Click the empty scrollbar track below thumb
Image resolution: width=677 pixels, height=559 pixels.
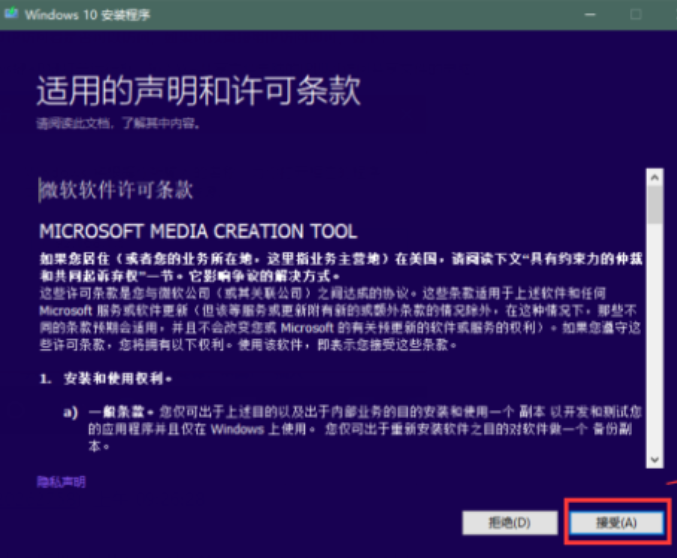tap(654, 340)
